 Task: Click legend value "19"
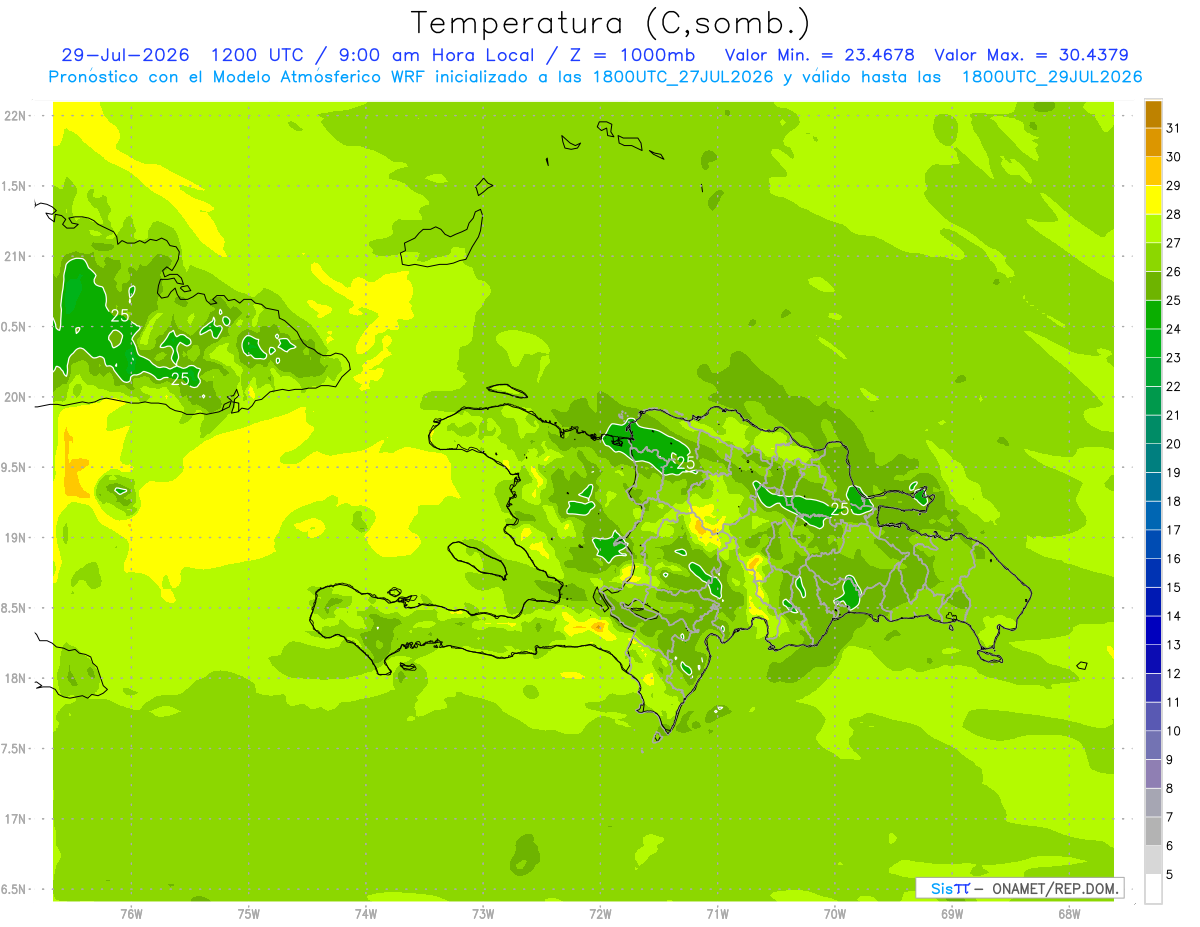click(1174, 473)
